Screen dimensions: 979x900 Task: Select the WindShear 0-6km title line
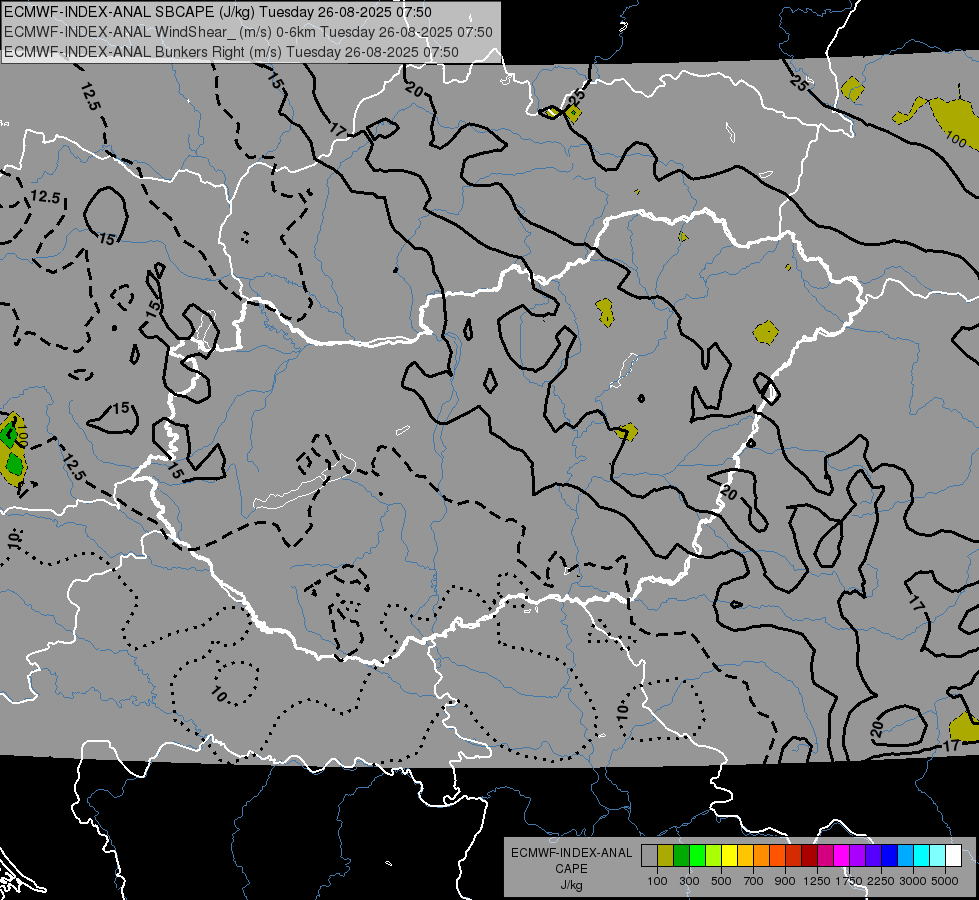pyautogui.click(x=248, y=32)
